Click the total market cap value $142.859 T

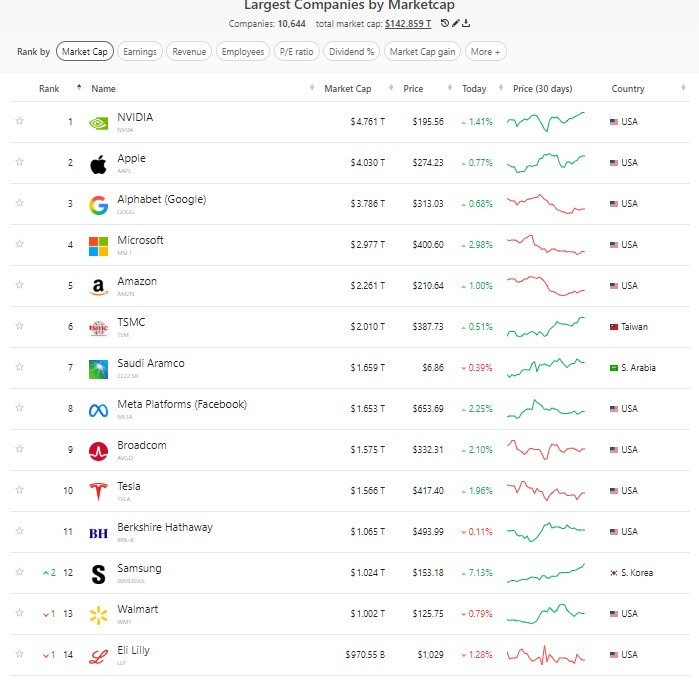tap(408, 23)
